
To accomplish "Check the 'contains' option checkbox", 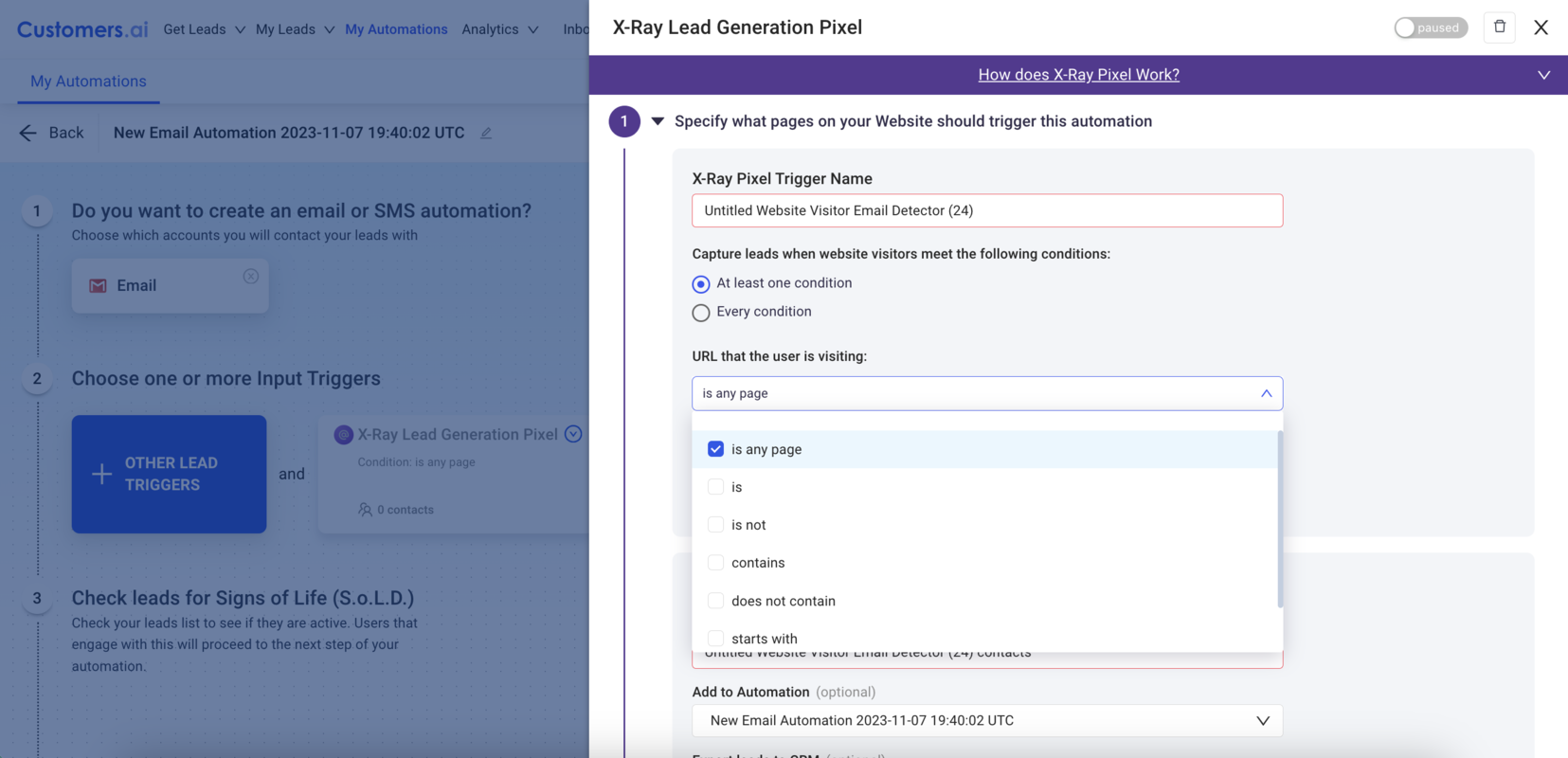I will tap(716, 563).
